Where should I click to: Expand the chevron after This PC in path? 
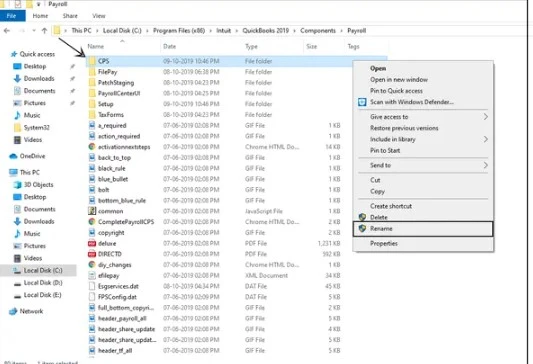click(x=97, y=31)
